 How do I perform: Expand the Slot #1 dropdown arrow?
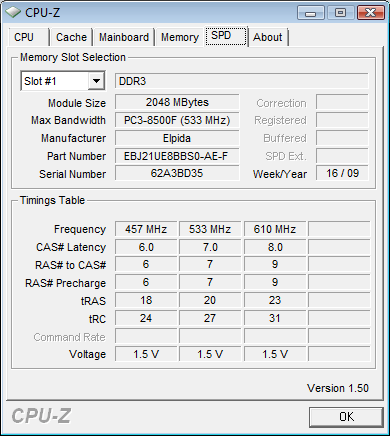point(96,81)
